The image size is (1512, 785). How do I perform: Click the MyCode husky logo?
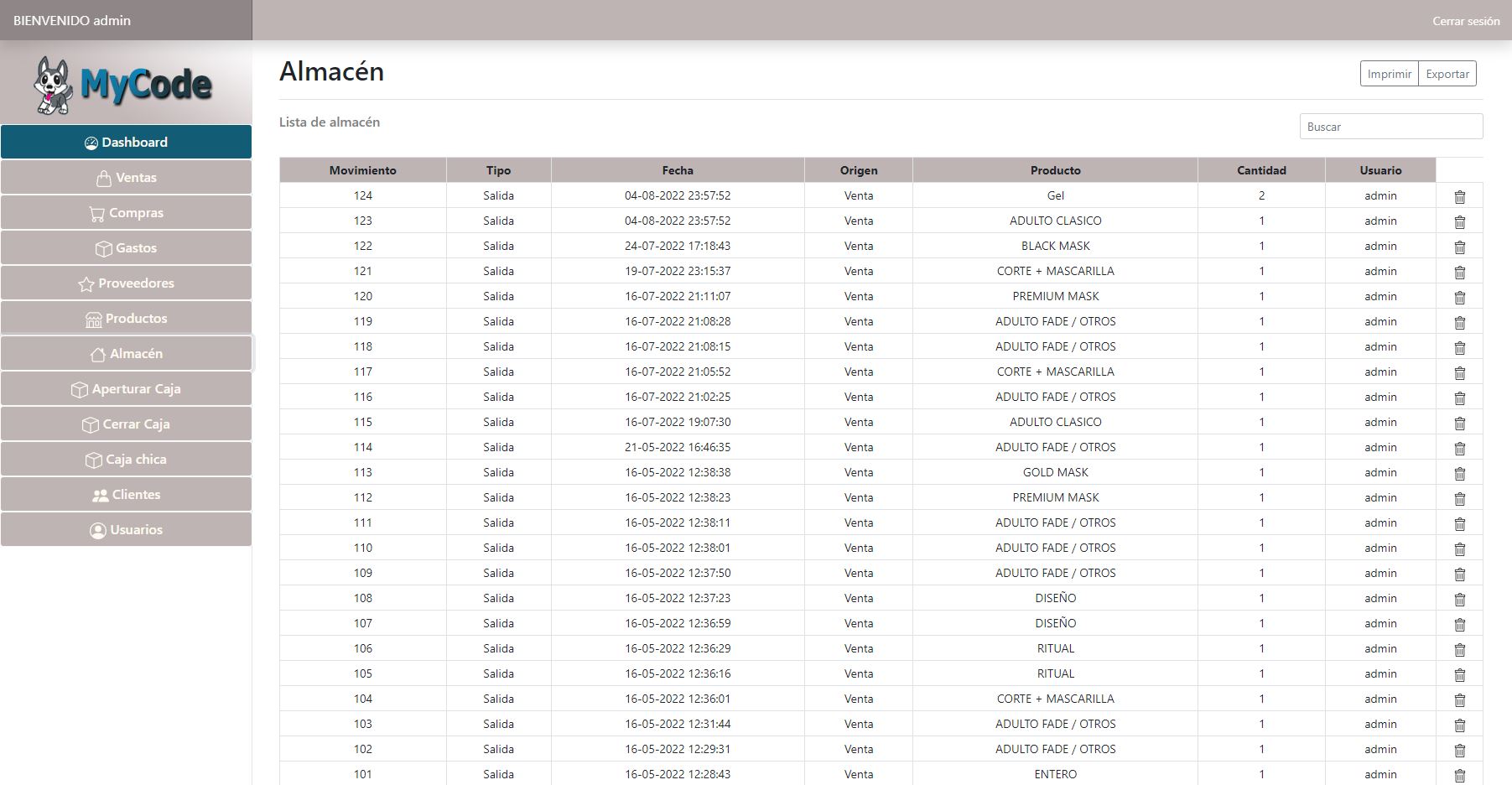pos(124,85)
